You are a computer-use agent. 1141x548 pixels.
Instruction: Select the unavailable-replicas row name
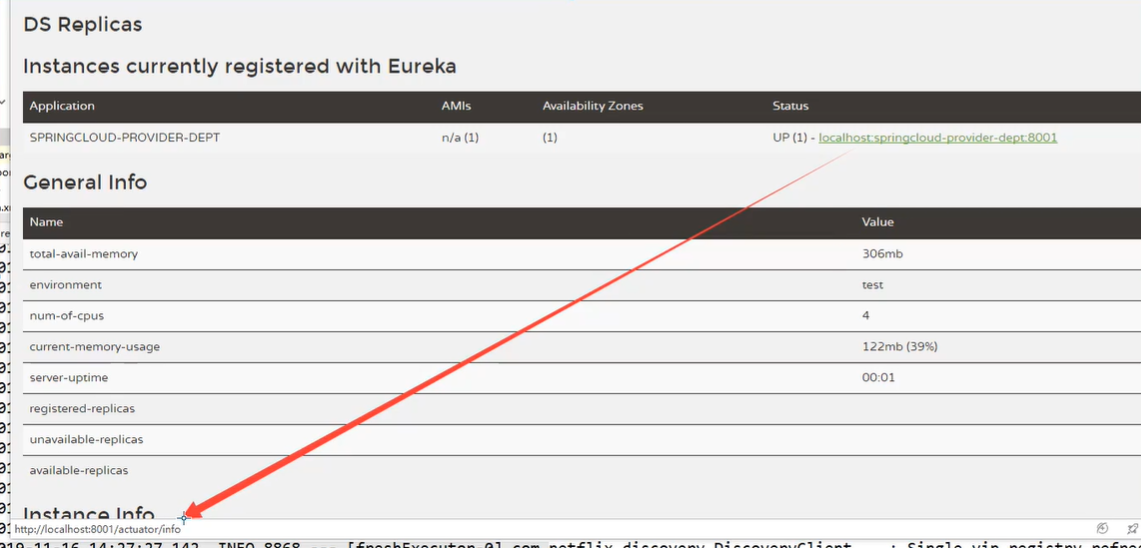pyautogui.click(x=86, y=440)
